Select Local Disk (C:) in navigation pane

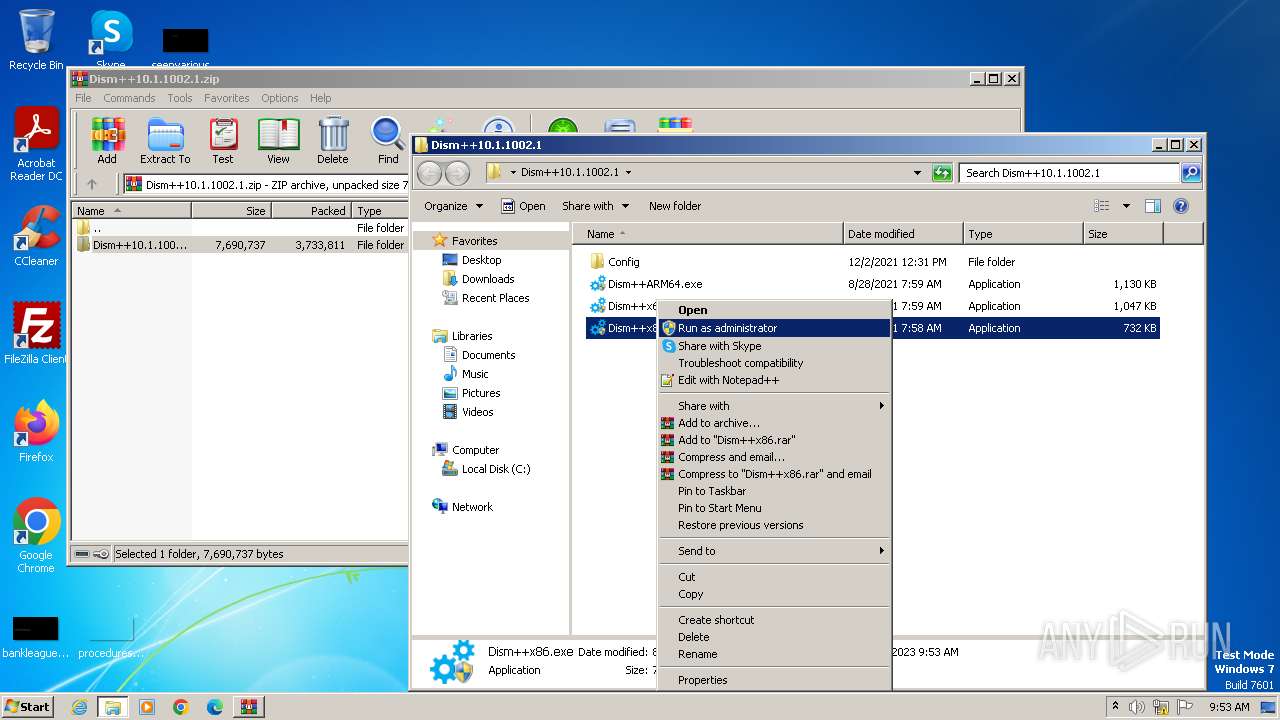click(496, 469)
